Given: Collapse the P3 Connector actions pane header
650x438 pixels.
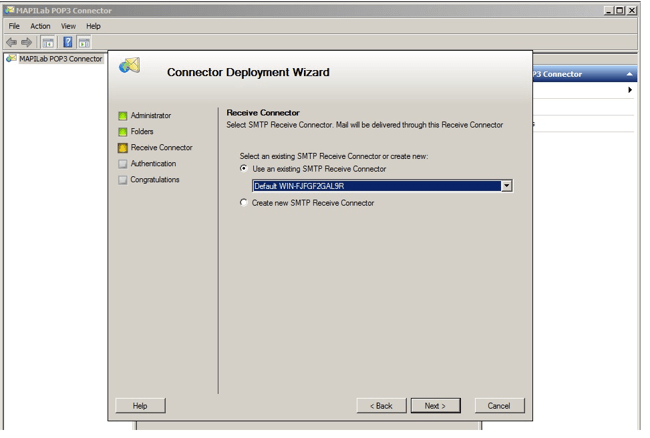Looking at the screenshot, I should [x=630, y=75].
